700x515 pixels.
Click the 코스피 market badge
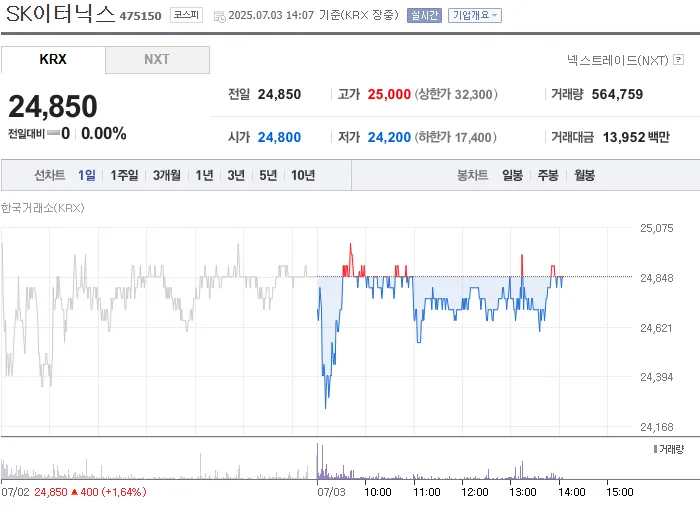point(186,15)
